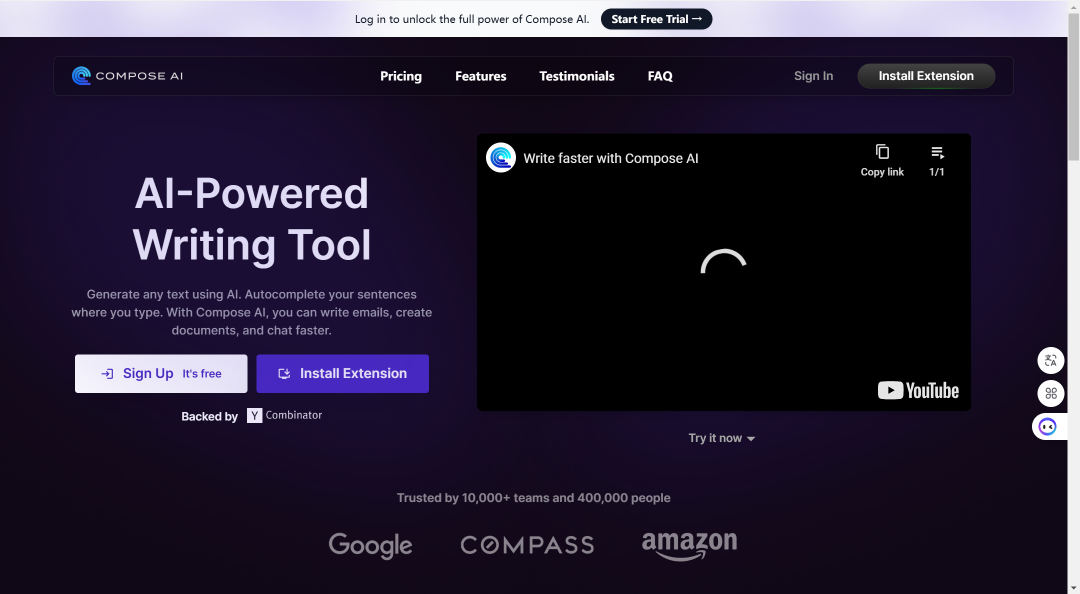Click the Sign Up It's free button

161,373
